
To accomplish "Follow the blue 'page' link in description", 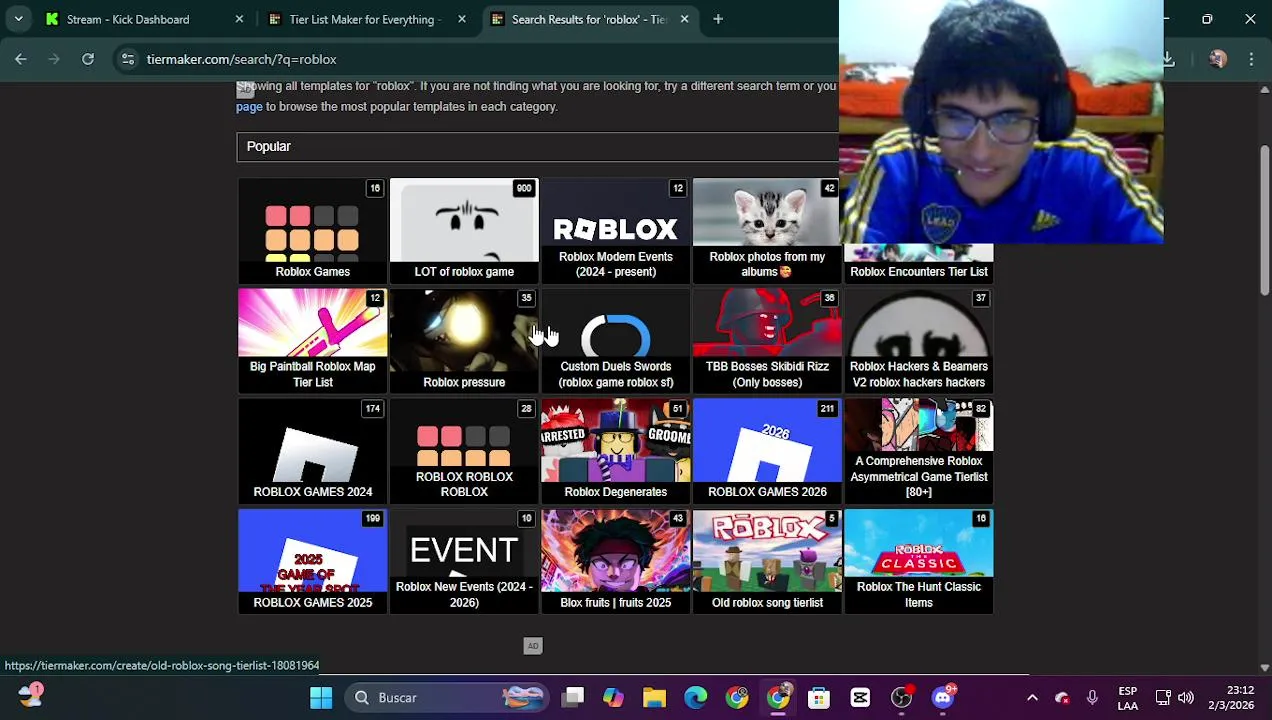I will [249, 107].
